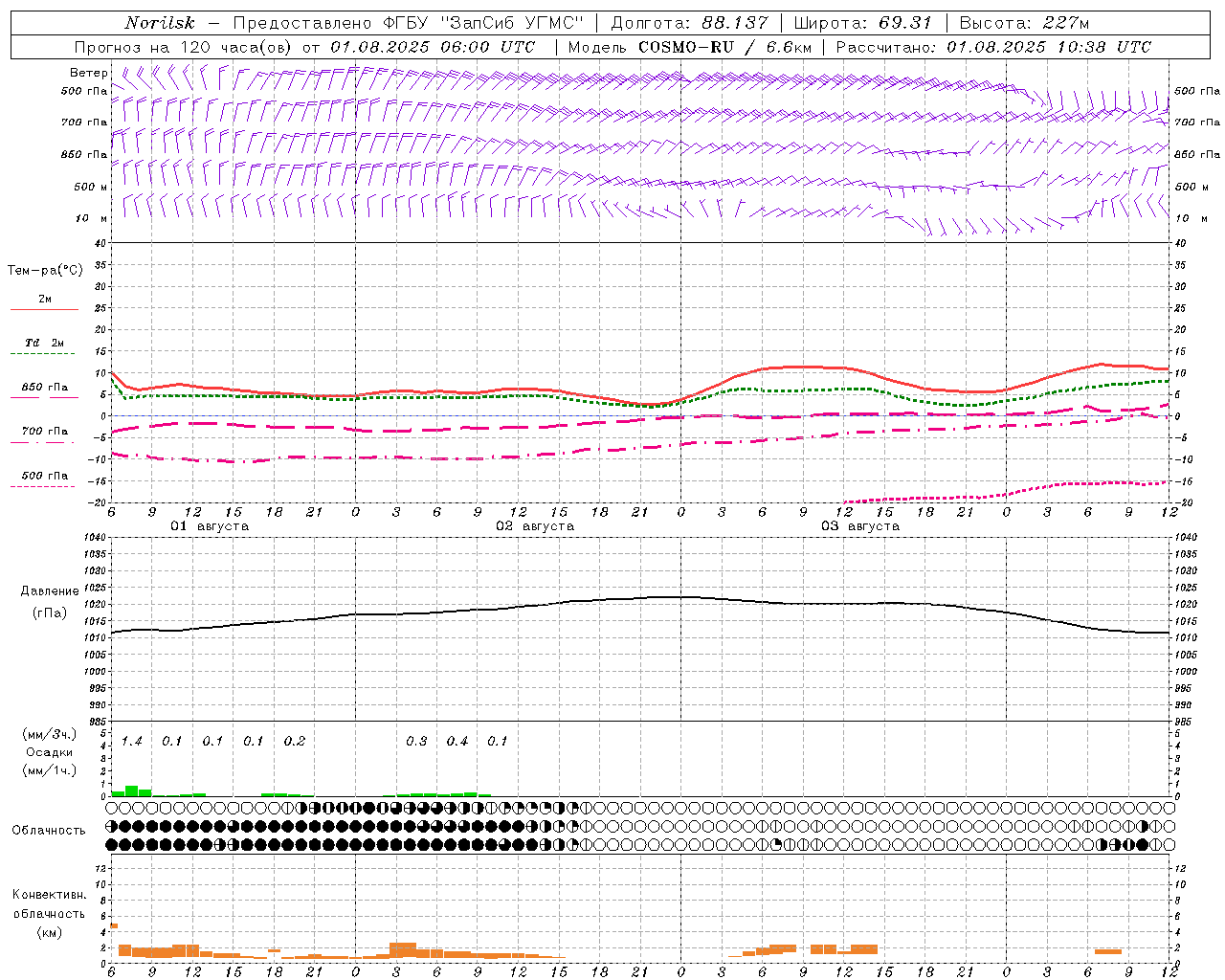Click the "Конвективн." convective cloud label
The width and height of the screenshot is (1225, 980).
click(x=49, y=895)
